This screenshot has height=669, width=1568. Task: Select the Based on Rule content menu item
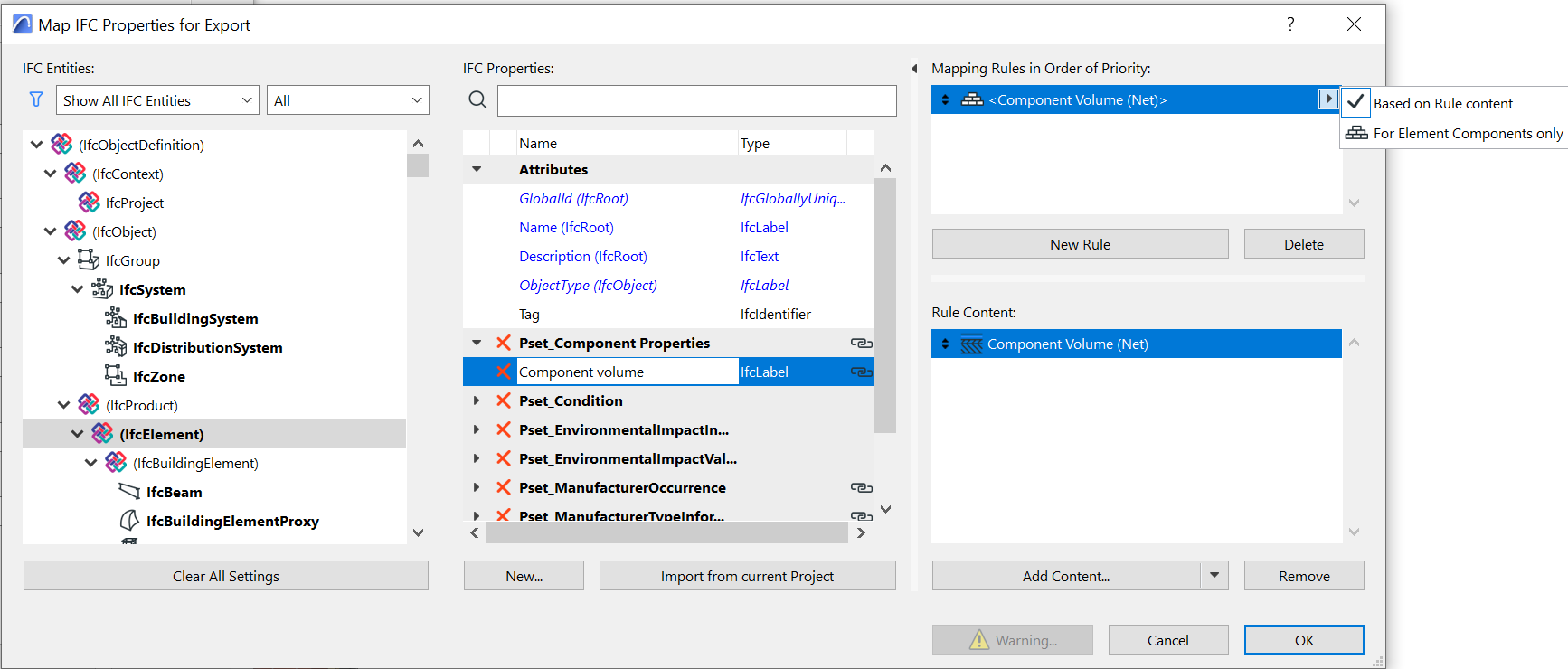click(x=1443, y=103)
